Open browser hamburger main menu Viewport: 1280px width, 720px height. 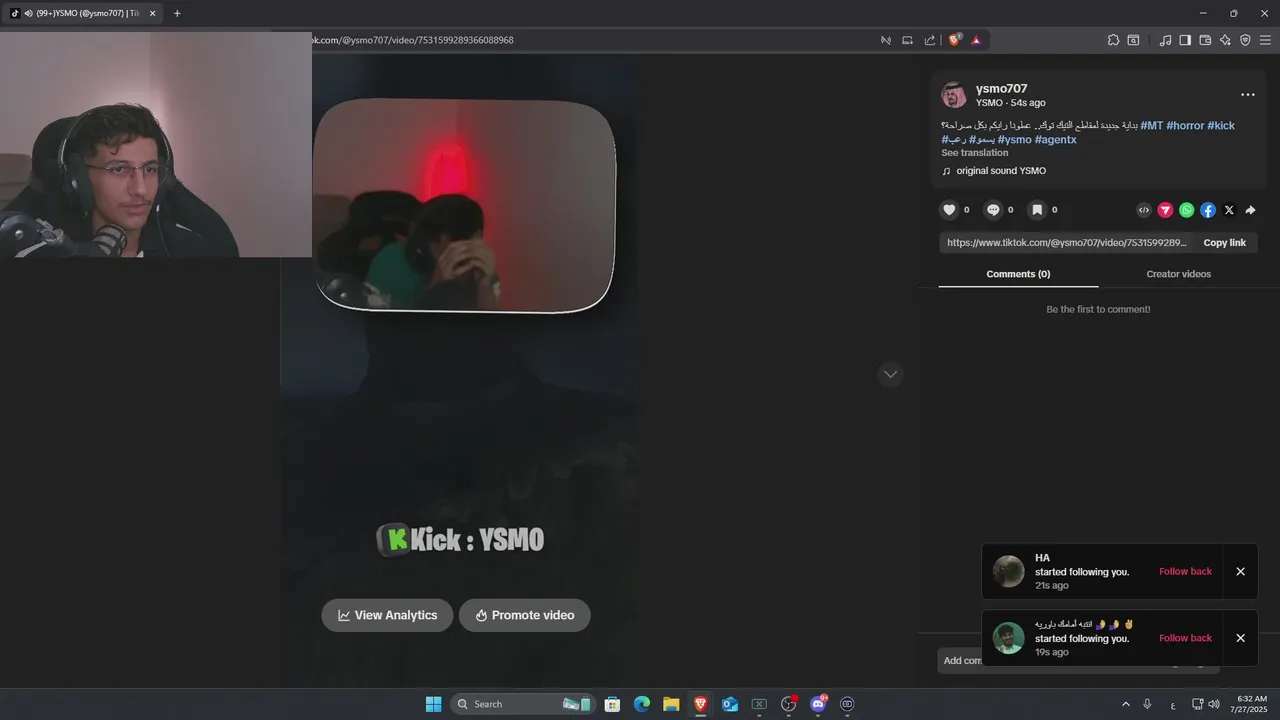click(x=1265, y=40)
